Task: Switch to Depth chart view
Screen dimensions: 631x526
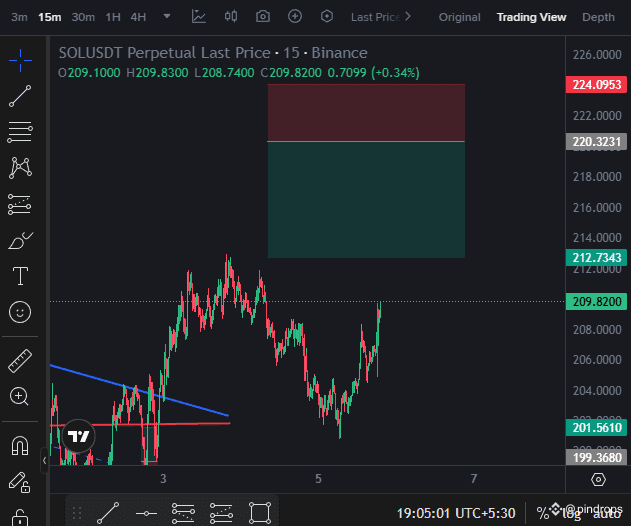Action: (598, 17)
